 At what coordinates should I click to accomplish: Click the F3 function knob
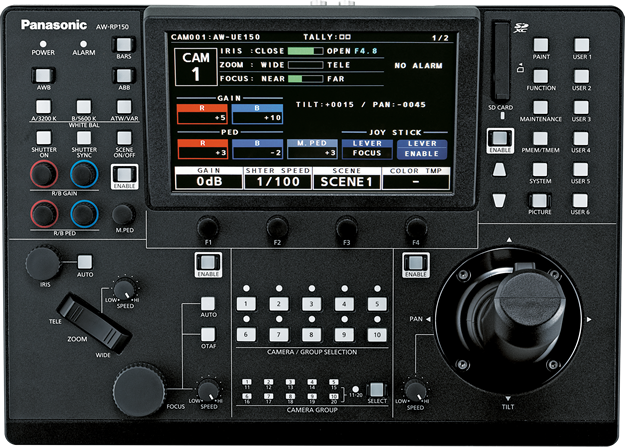[346, 228]
